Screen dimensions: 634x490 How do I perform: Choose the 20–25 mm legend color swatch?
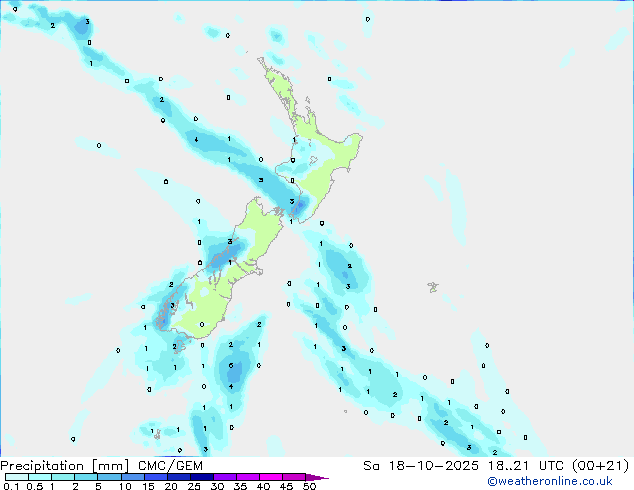tap(179, 477)
